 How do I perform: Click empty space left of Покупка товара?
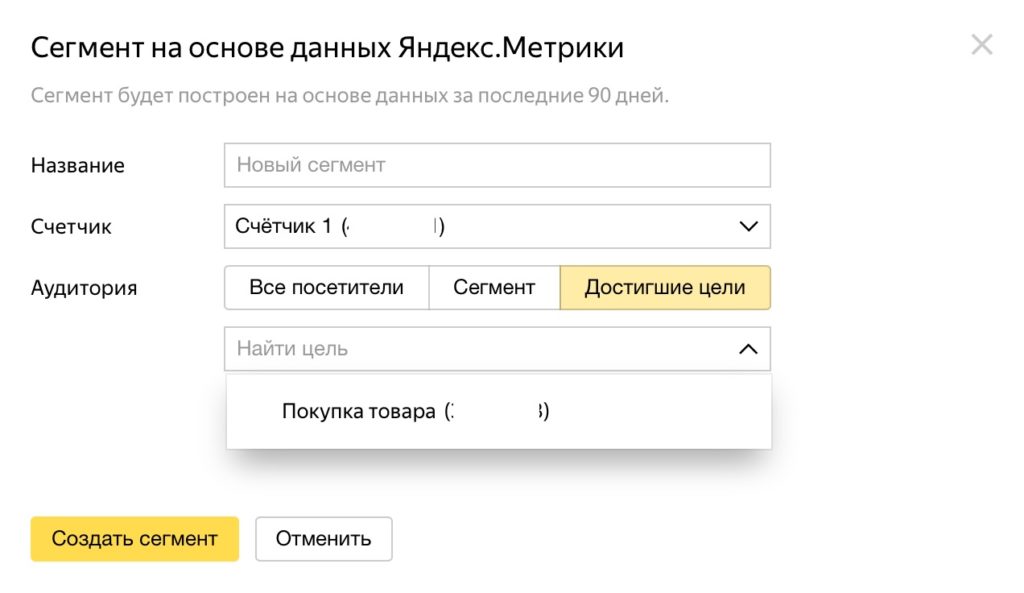254,411
